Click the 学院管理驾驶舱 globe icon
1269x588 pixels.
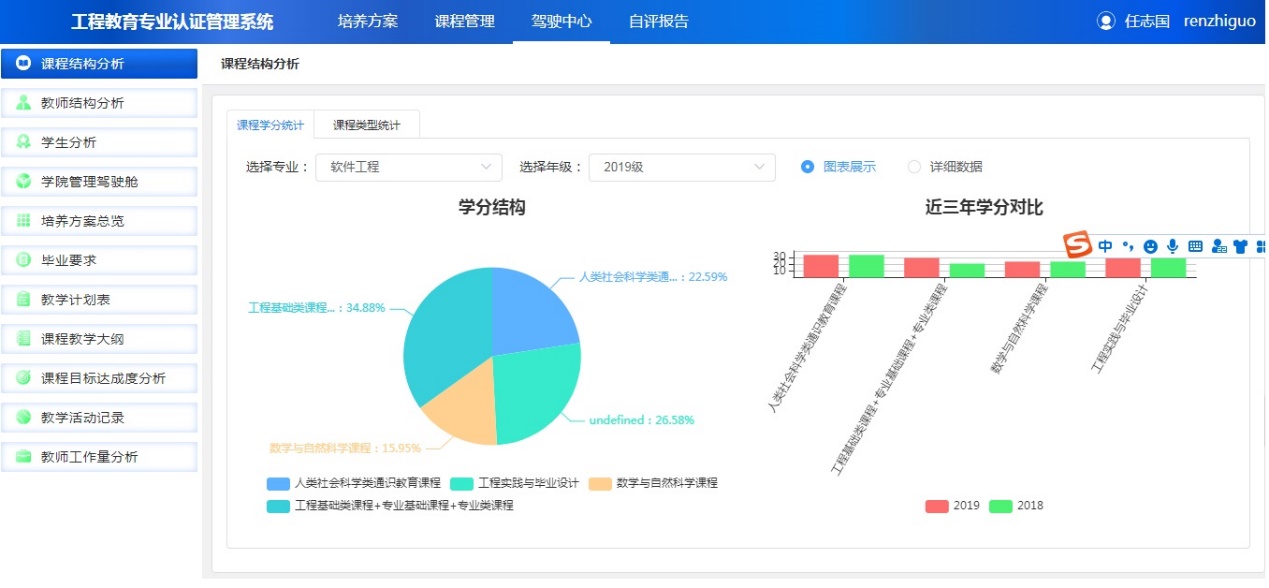click(24, 182)
